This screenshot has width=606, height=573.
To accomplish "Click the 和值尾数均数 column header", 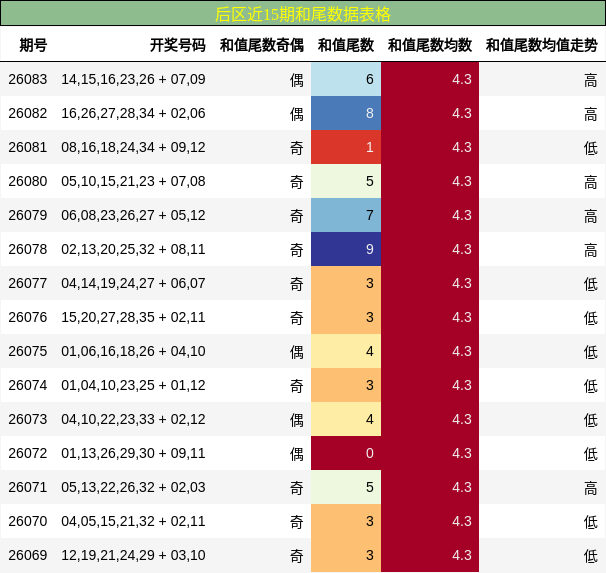I will [x=430, y=45].
